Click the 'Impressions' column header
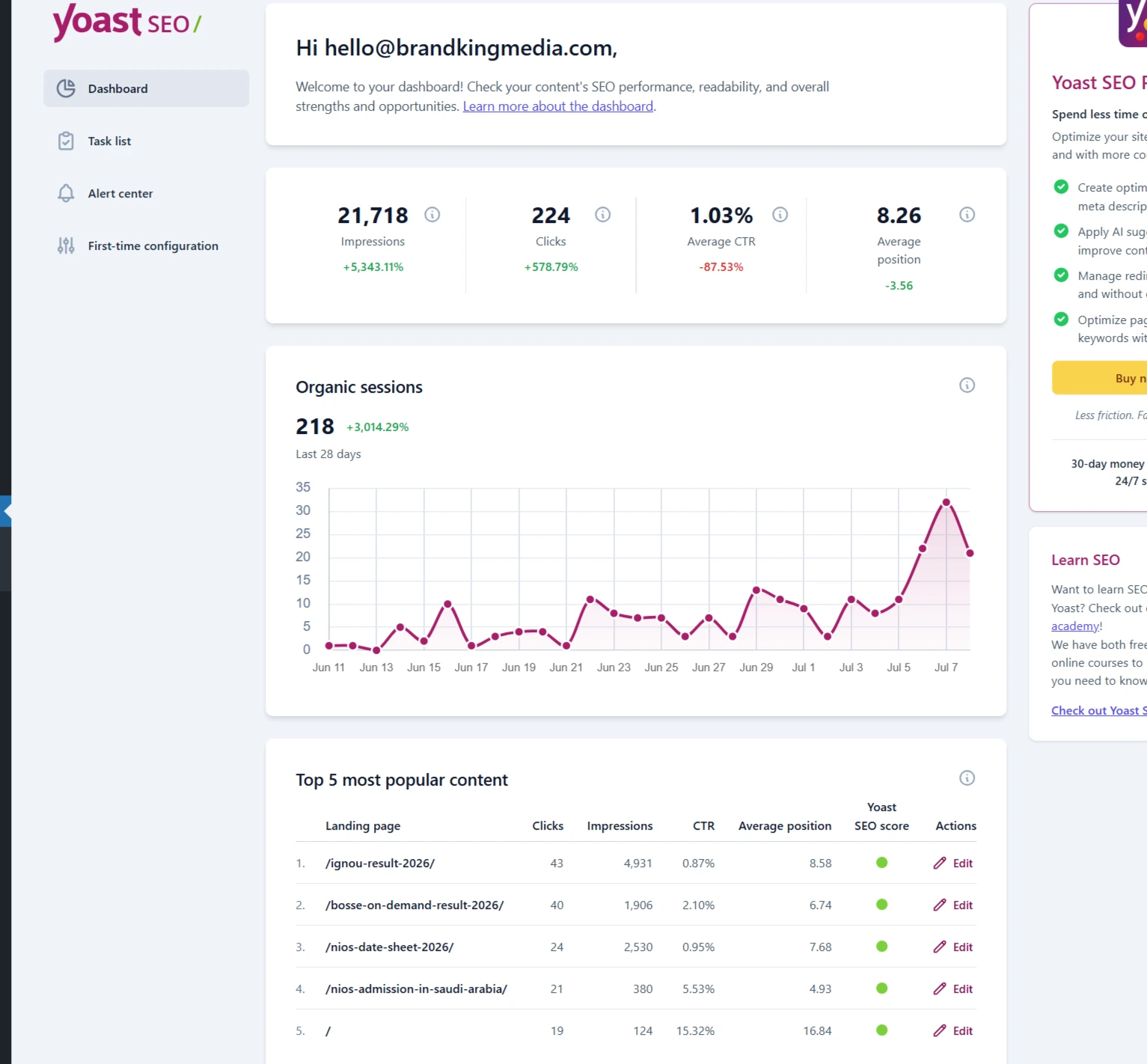 coord(620,826)
